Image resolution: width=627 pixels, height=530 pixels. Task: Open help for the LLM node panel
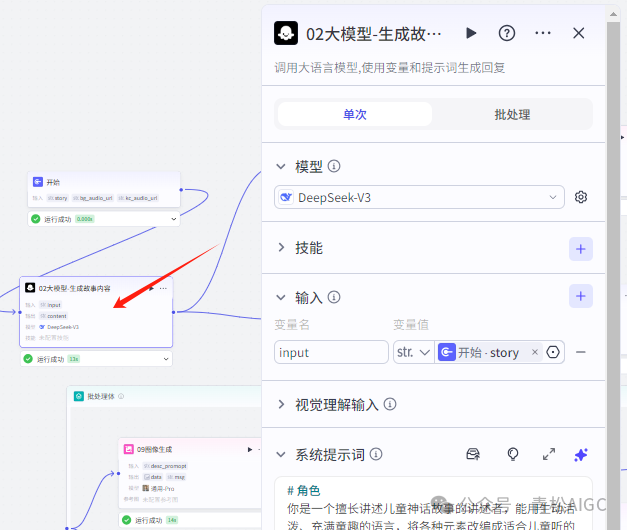507,33
